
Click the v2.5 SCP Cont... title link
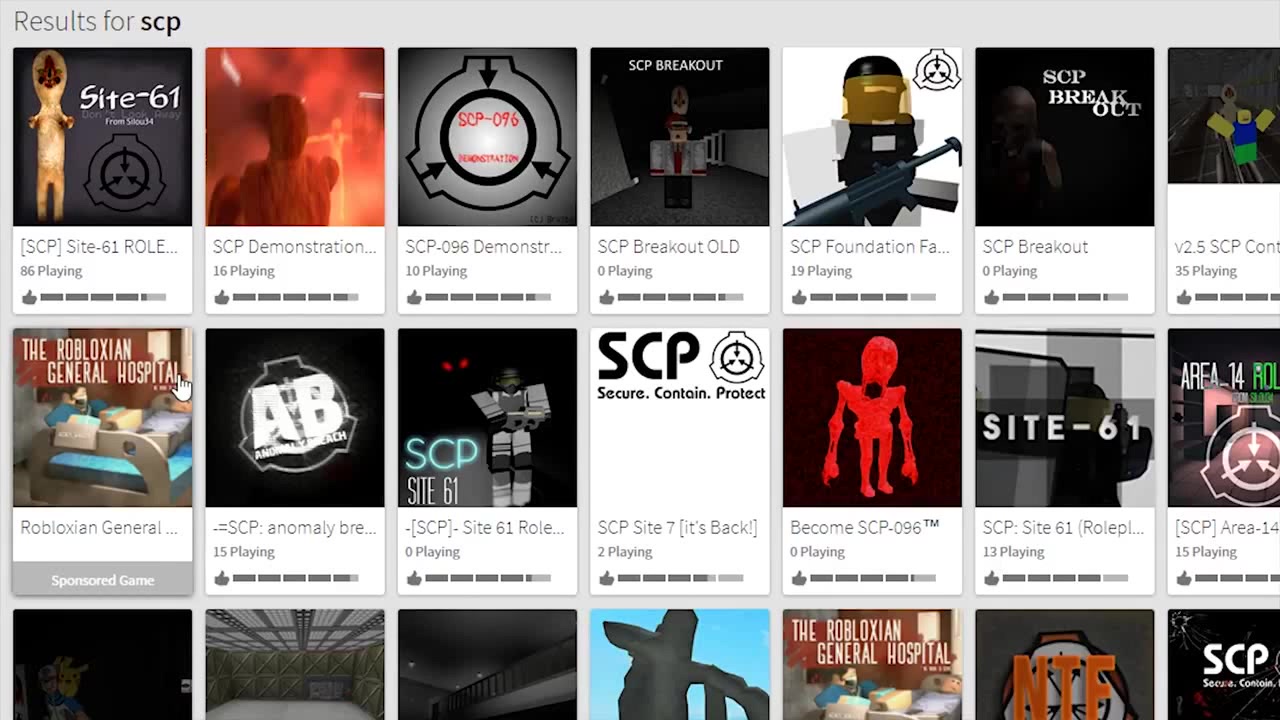pyautogui.click(x=1227, y=247)
